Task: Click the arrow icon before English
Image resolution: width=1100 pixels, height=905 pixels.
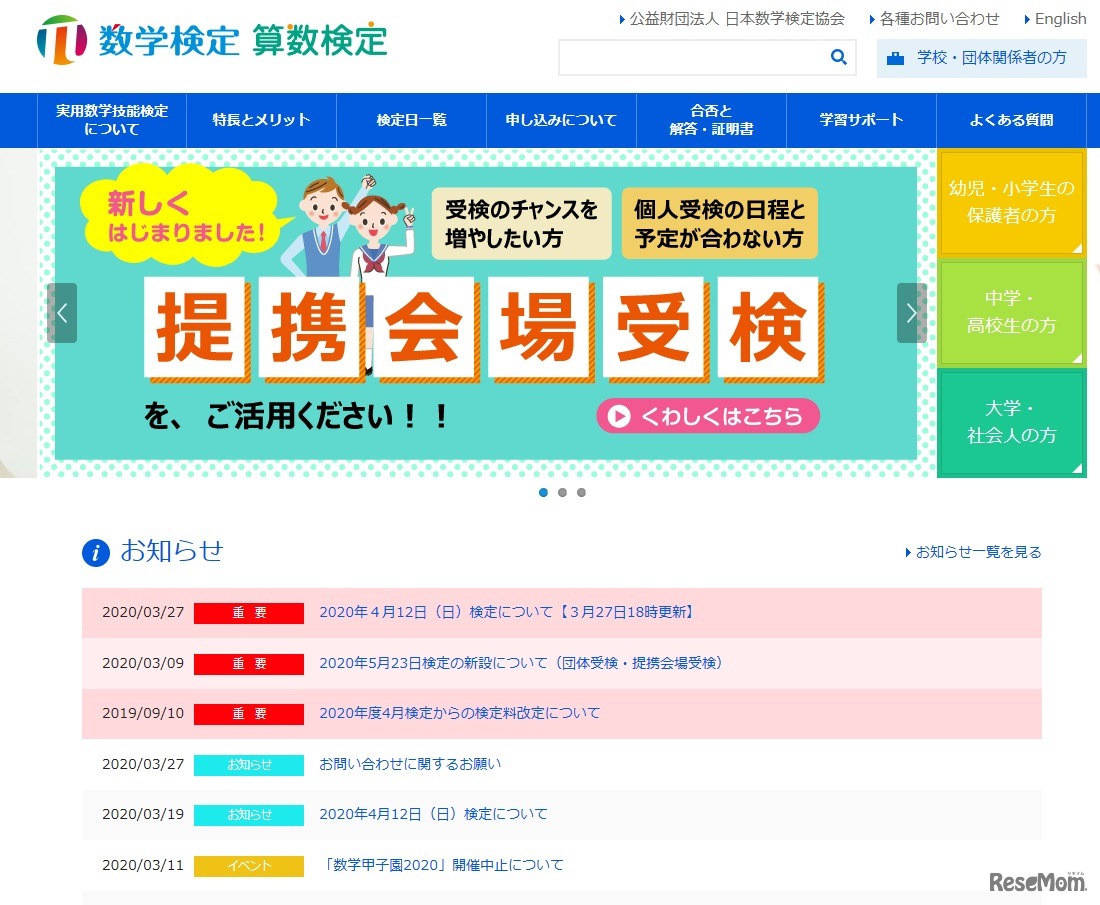Action: pos(1025,18)
